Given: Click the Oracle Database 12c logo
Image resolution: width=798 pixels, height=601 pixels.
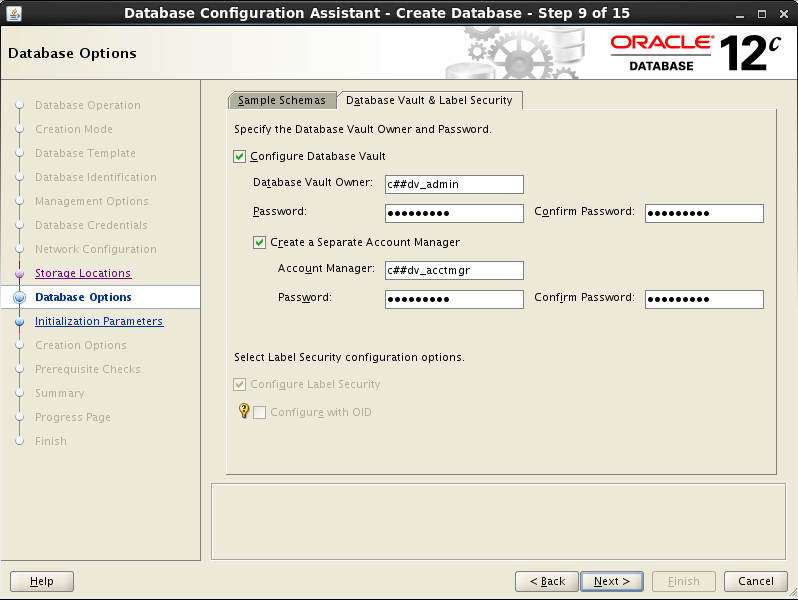Looking at the screenshot, I should point(695,53).
